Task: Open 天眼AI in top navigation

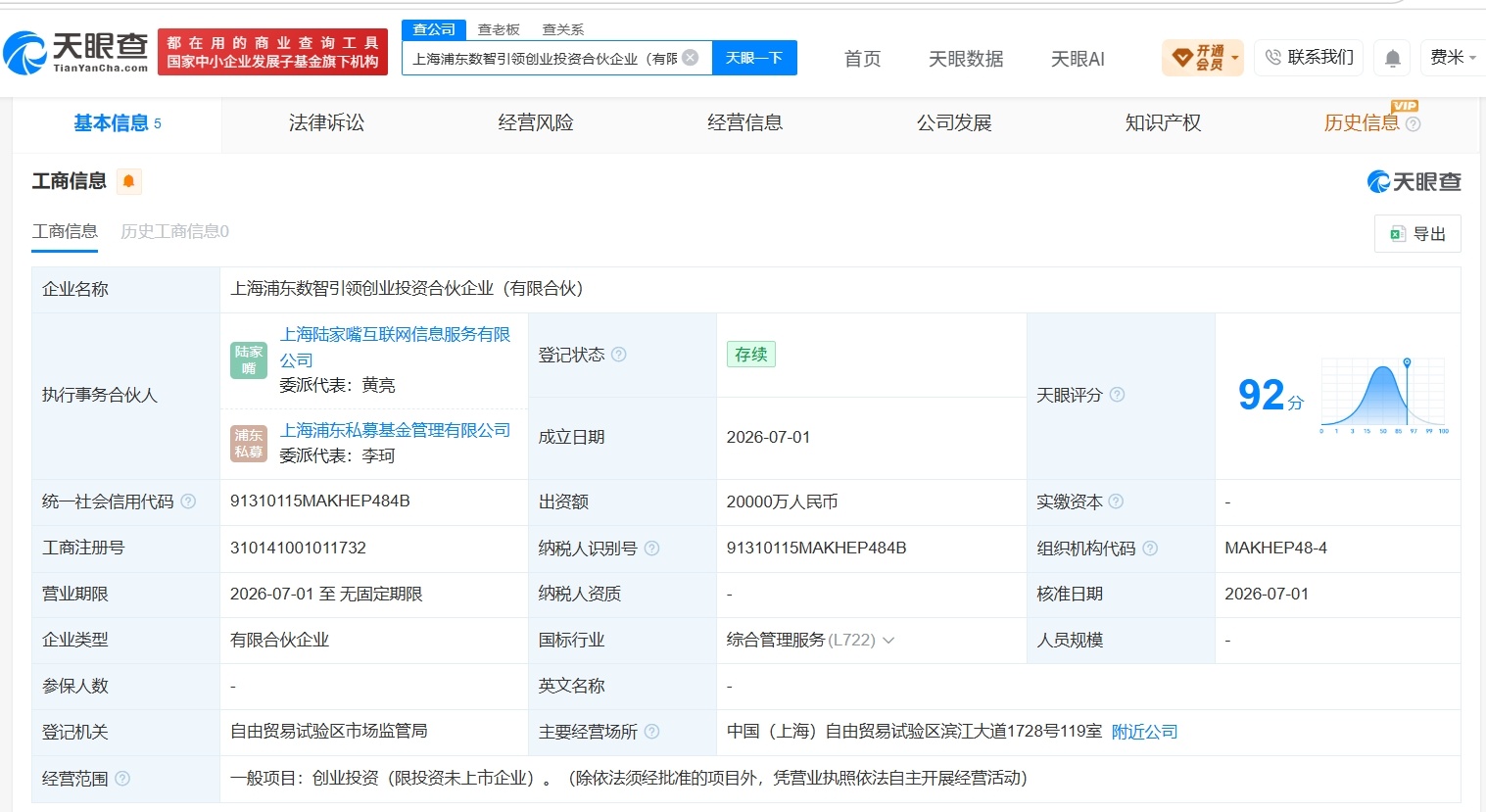Action: coord(1078,59)
